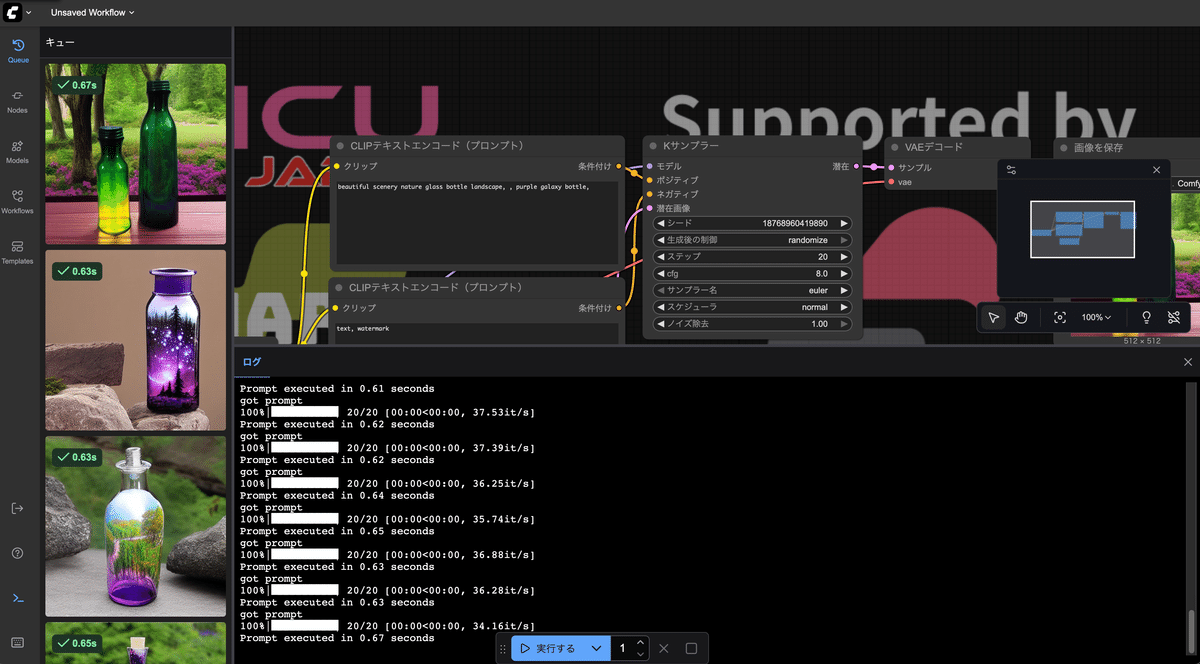Open minimap settings sliders icon
The image size is (1200, 664).
[1011, 170]
